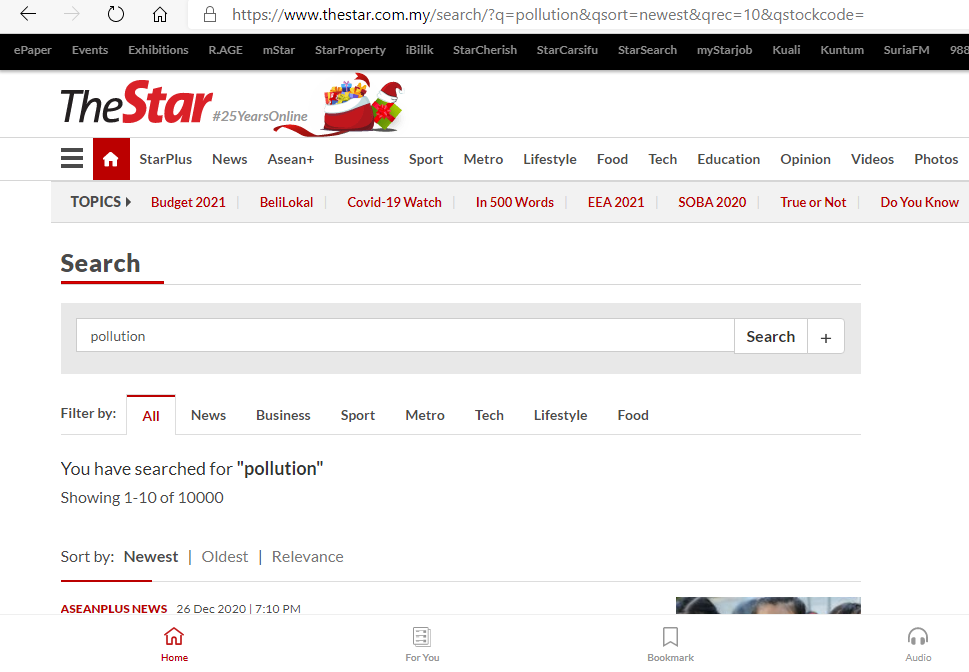The width and height of the screenshot is (969, 672).
Task: Open Education in the main navigation
Action: 729,159
